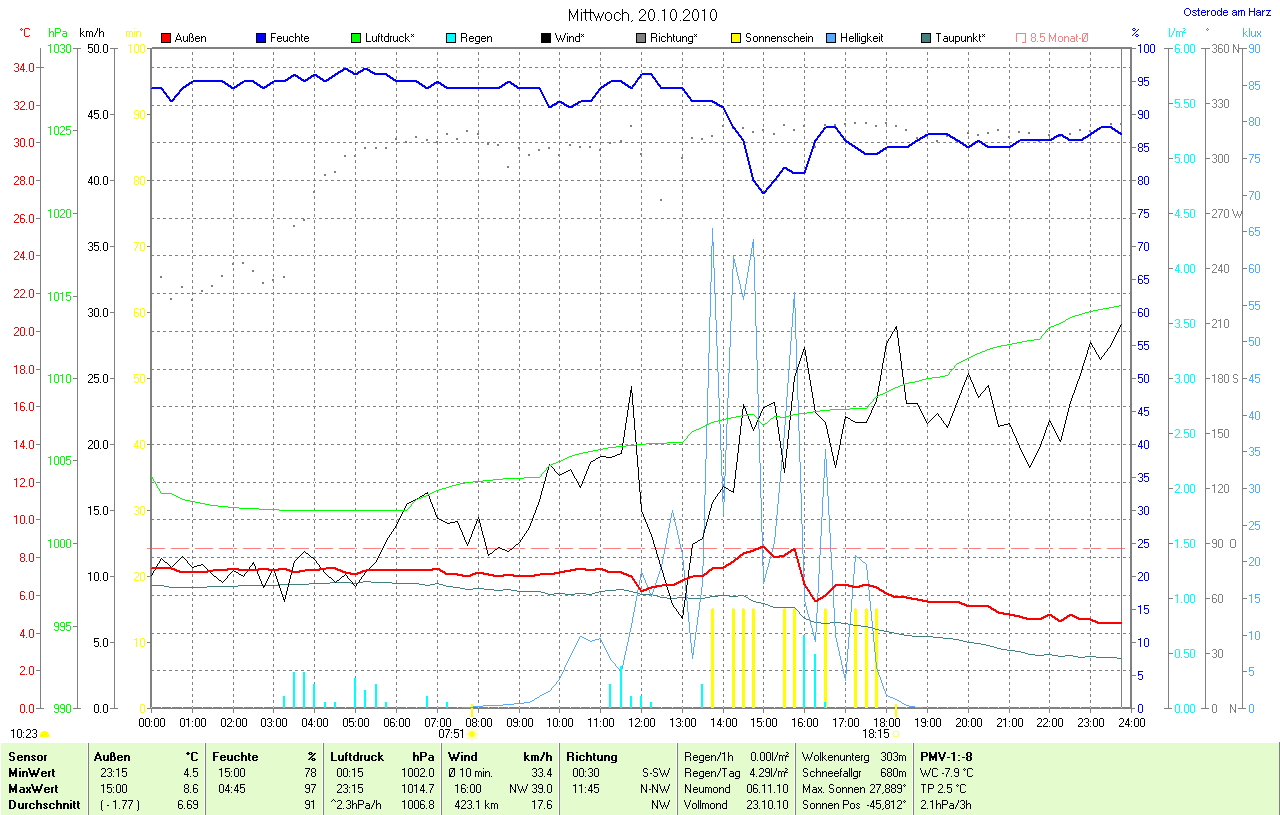This screenshot has width=1280, height=815.
Task: Click the red Außen legend swatch
Action: tap(166, 38)
